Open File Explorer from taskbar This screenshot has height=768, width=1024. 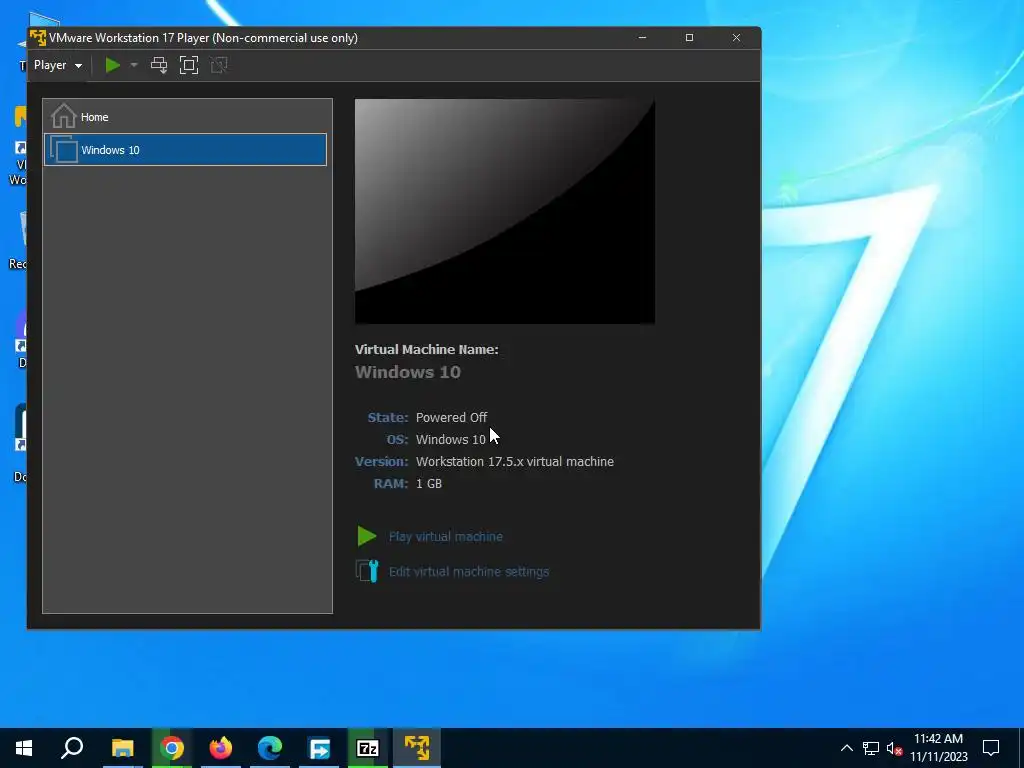click(122, 748)
